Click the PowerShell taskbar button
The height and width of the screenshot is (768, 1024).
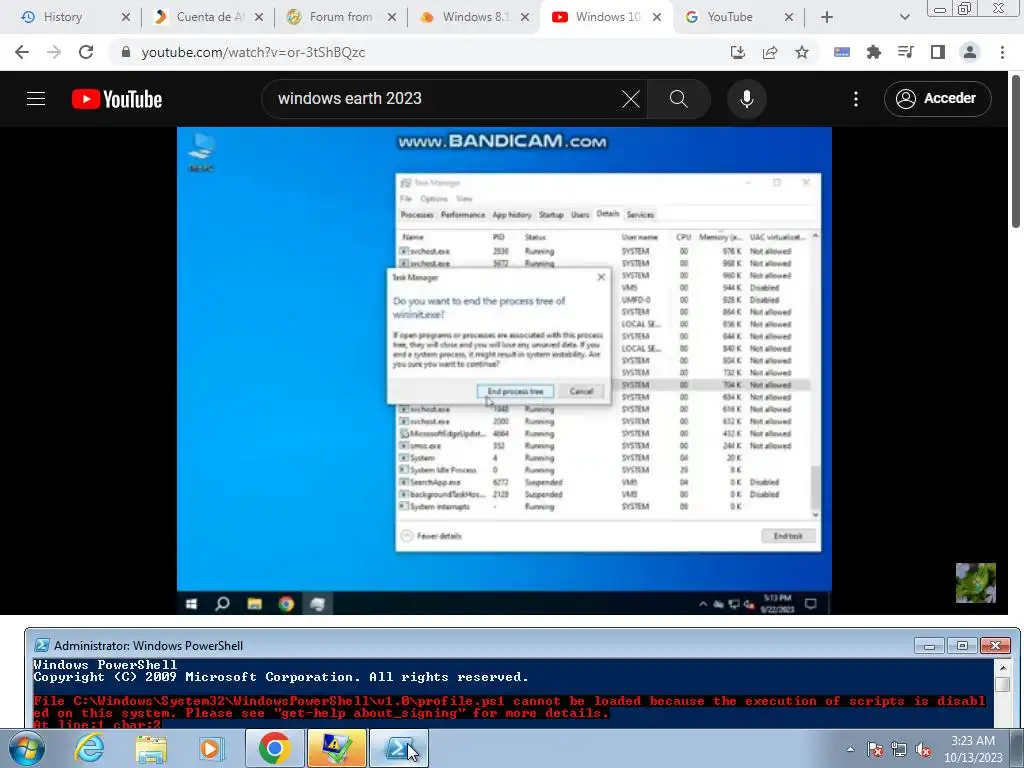399,748
